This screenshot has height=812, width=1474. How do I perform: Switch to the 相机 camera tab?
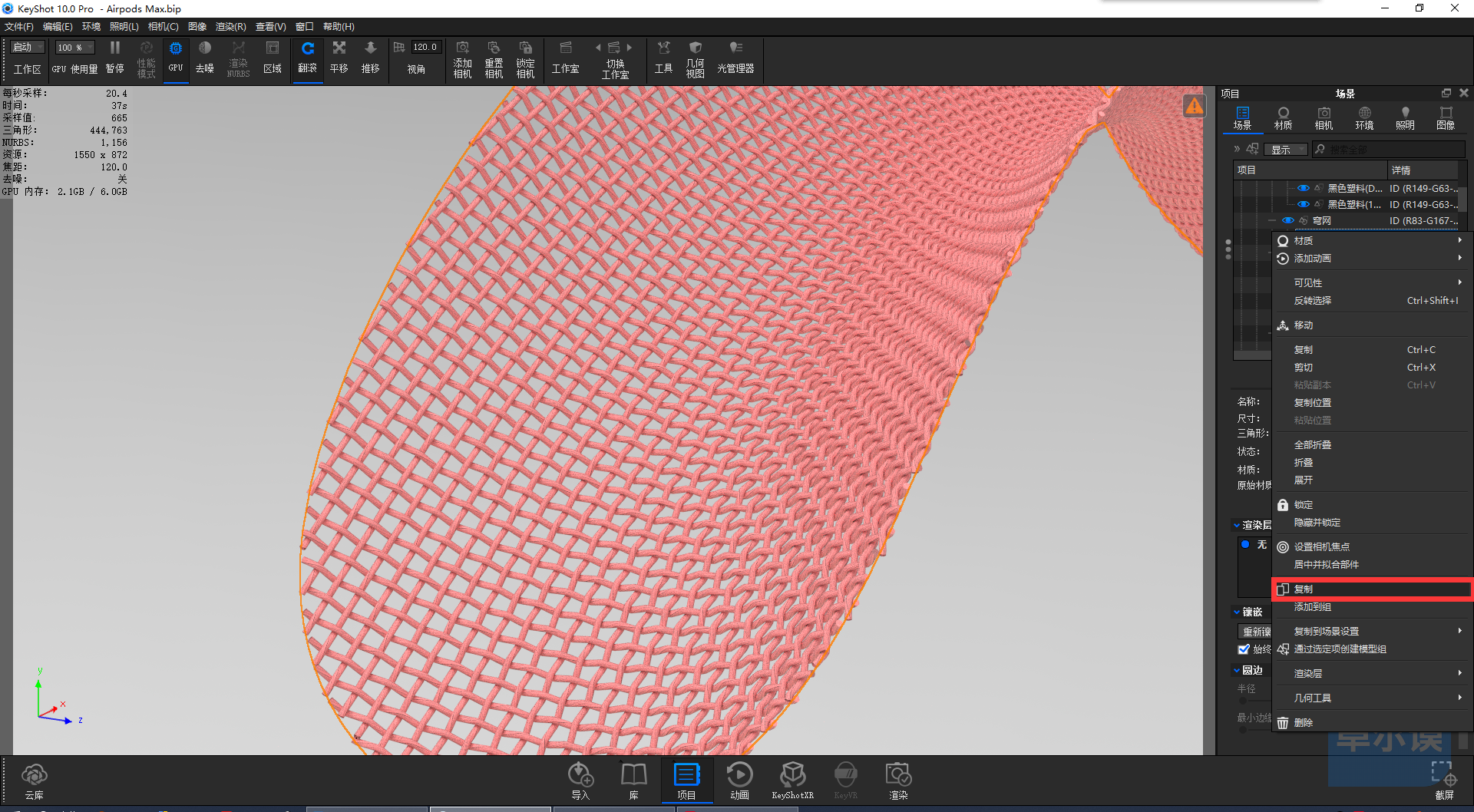coord(1324,118)
